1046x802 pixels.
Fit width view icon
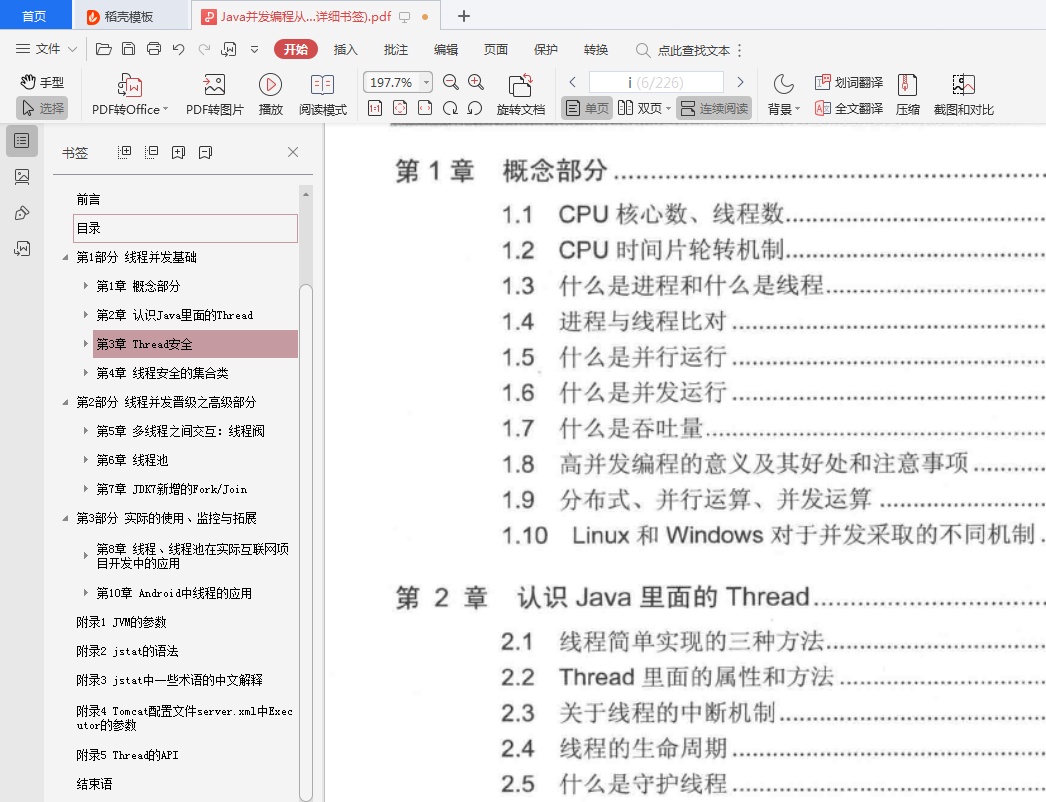pos(425,108)
